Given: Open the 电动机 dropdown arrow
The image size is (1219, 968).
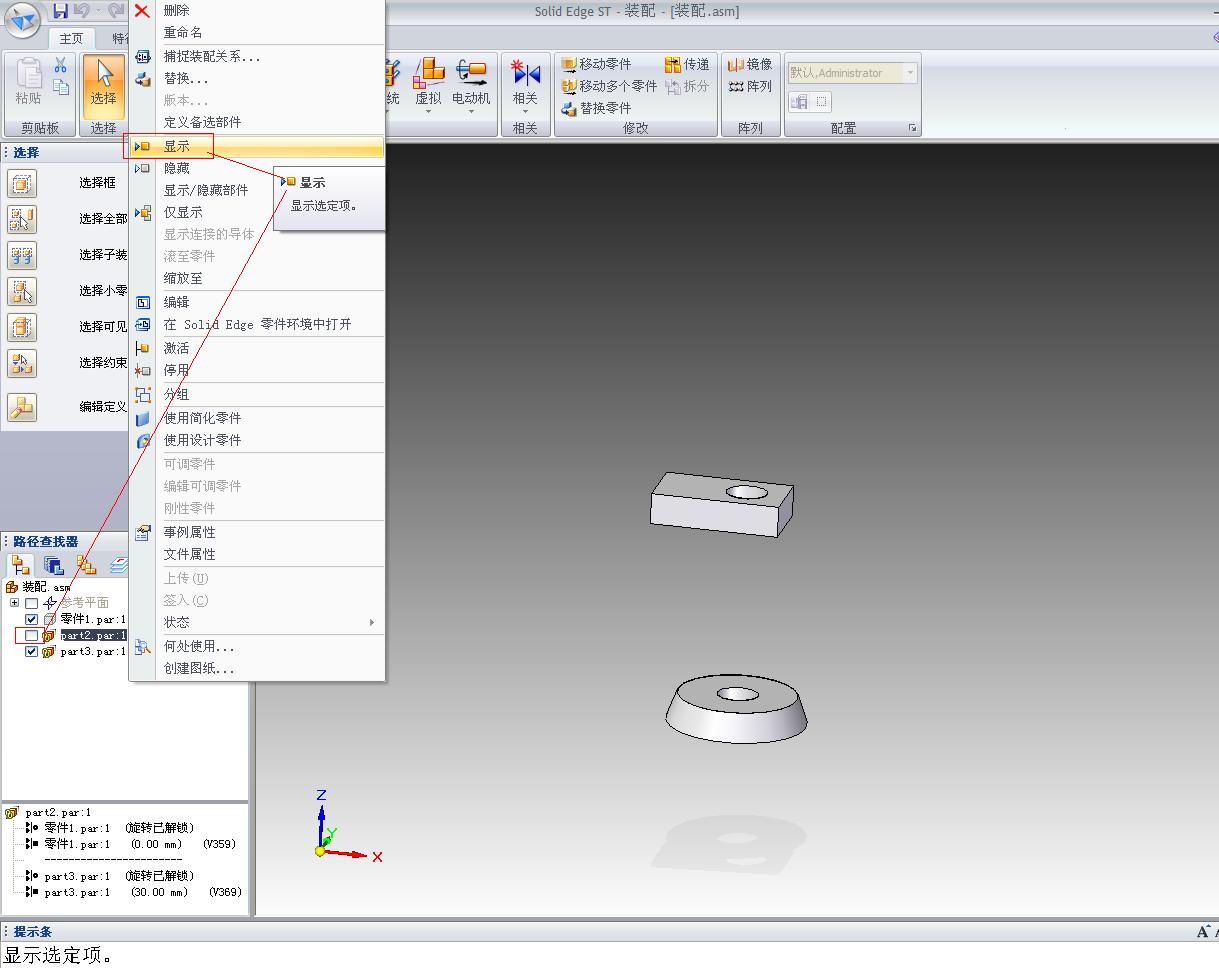Looking at the screenshot, I should click(x=471, y=112).
